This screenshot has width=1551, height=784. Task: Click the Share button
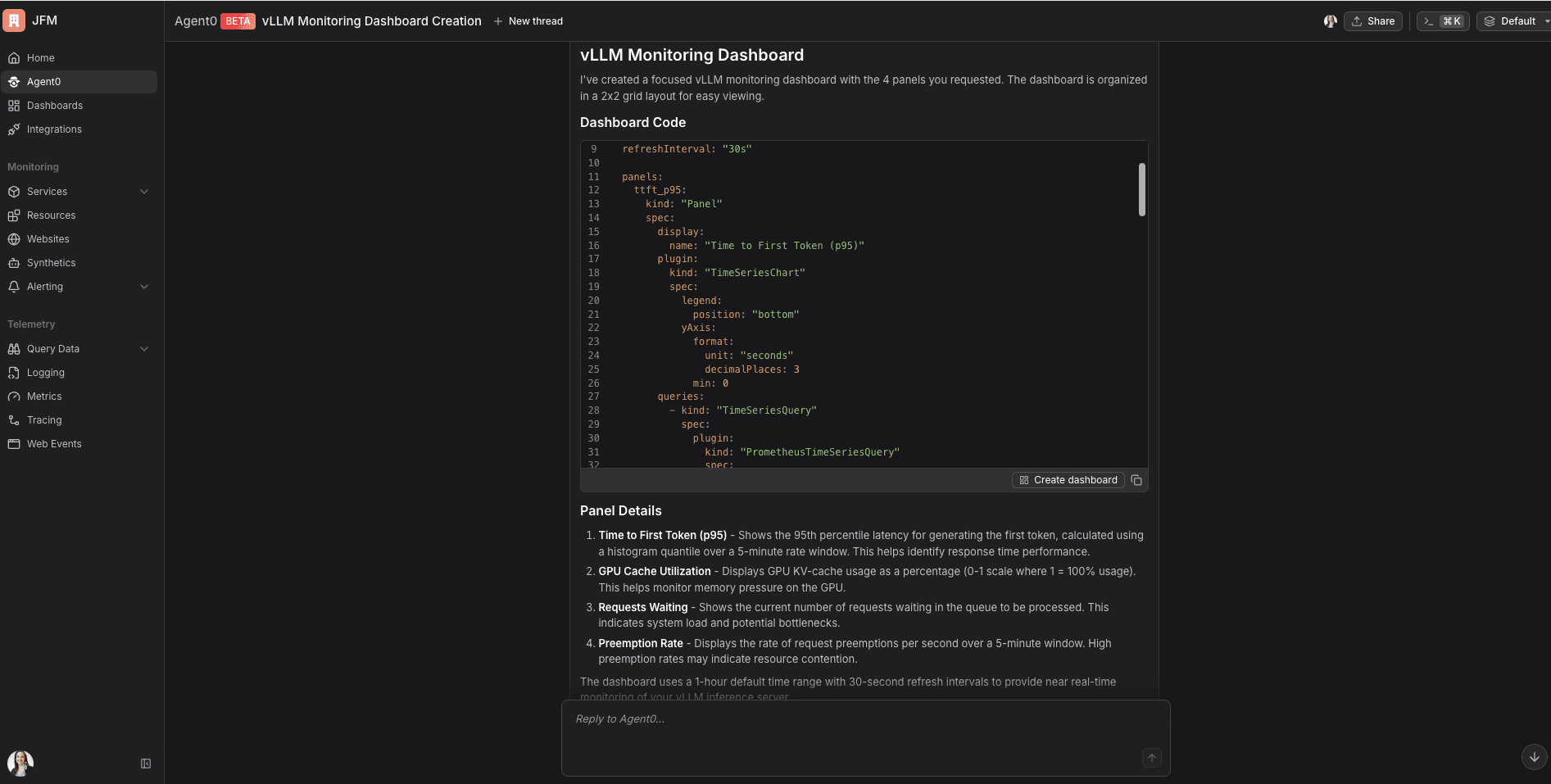click(x=1373, y=21)
